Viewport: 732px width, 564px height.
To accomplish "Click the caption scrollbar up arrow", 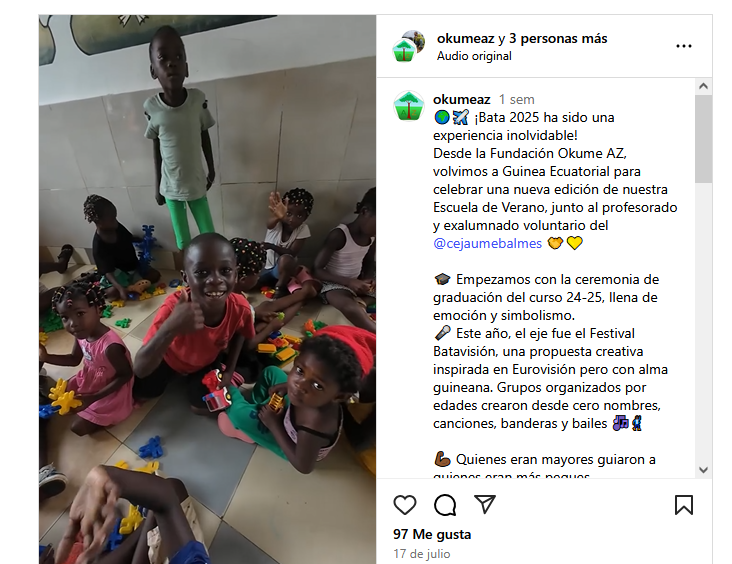I will pos(703,87).
